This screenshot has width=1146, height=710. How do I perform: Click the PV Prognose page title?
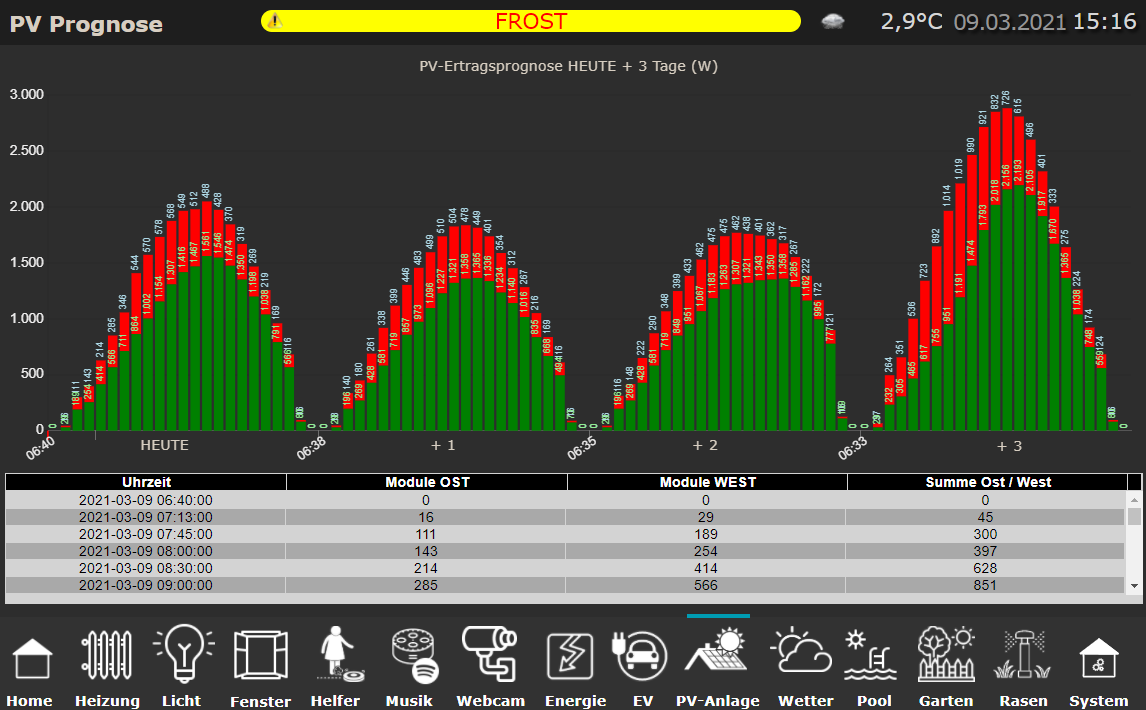click(x=86, y=24)
